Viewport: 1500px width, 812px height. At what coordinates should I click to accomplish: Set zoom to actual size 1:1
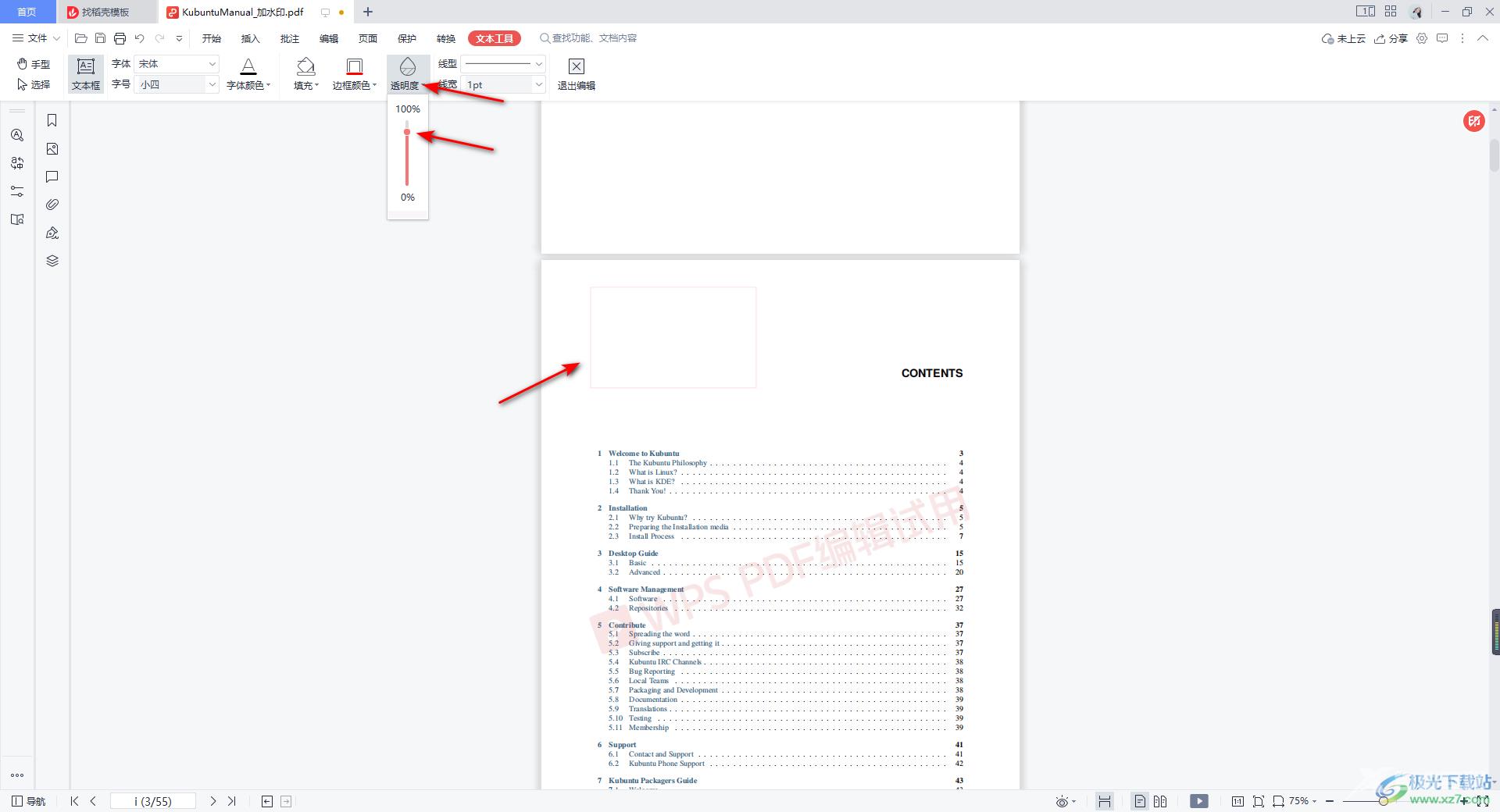click(1237, 801)
